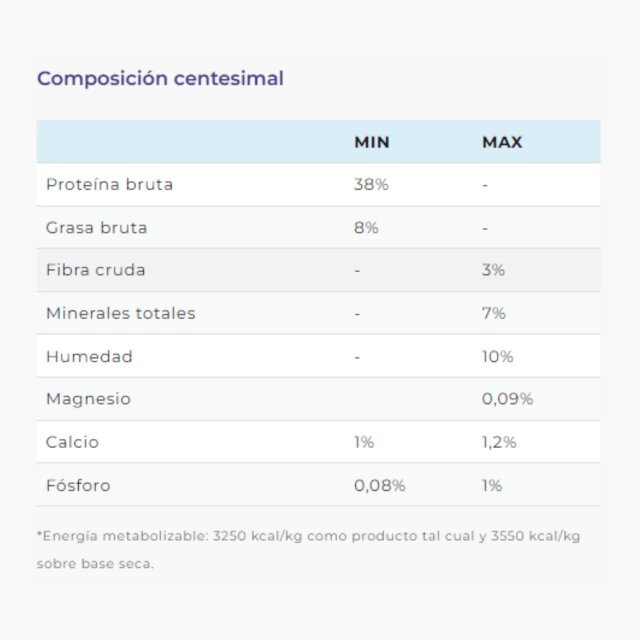The image size is (640, 640).
Task: Select the 0,08% phosphorus minimum value
Action: (x=380, y=486)
